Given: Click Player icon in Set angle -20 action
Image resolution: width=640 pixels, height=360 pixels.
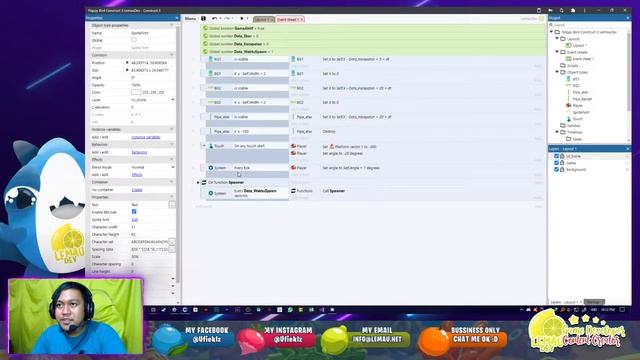Looking at the screenshot, I should click(293, 153).
